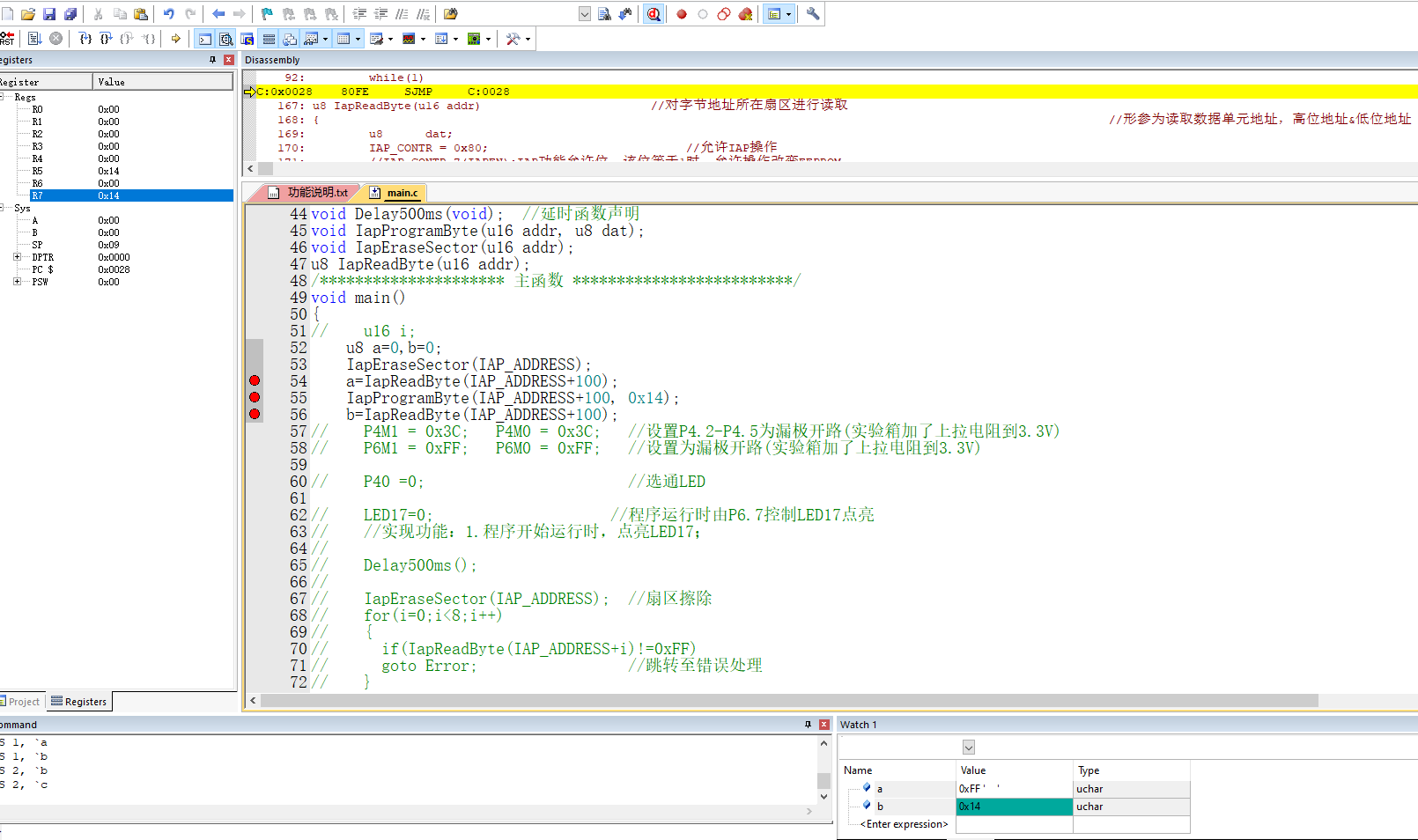
Task: Click the Value column header in Registers
Action: [163, 82]
